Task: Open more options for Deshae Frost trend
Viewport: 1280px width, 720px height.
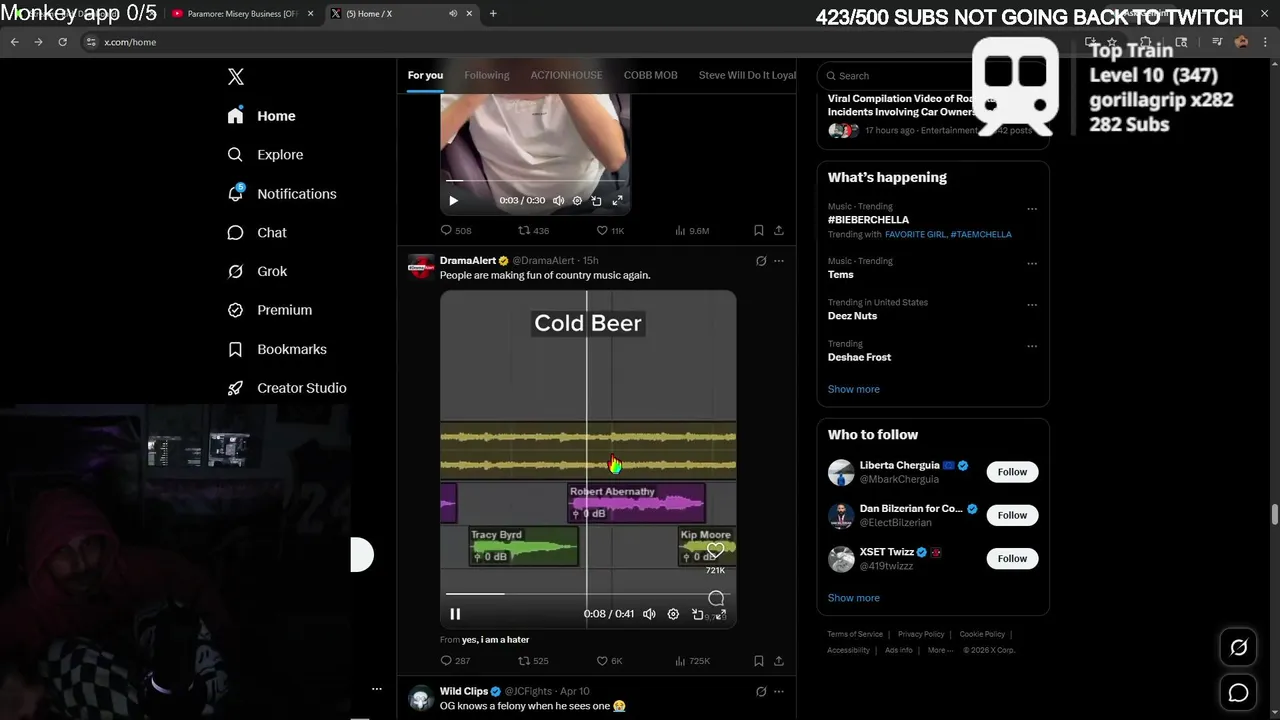Action: pos(1032,347)
